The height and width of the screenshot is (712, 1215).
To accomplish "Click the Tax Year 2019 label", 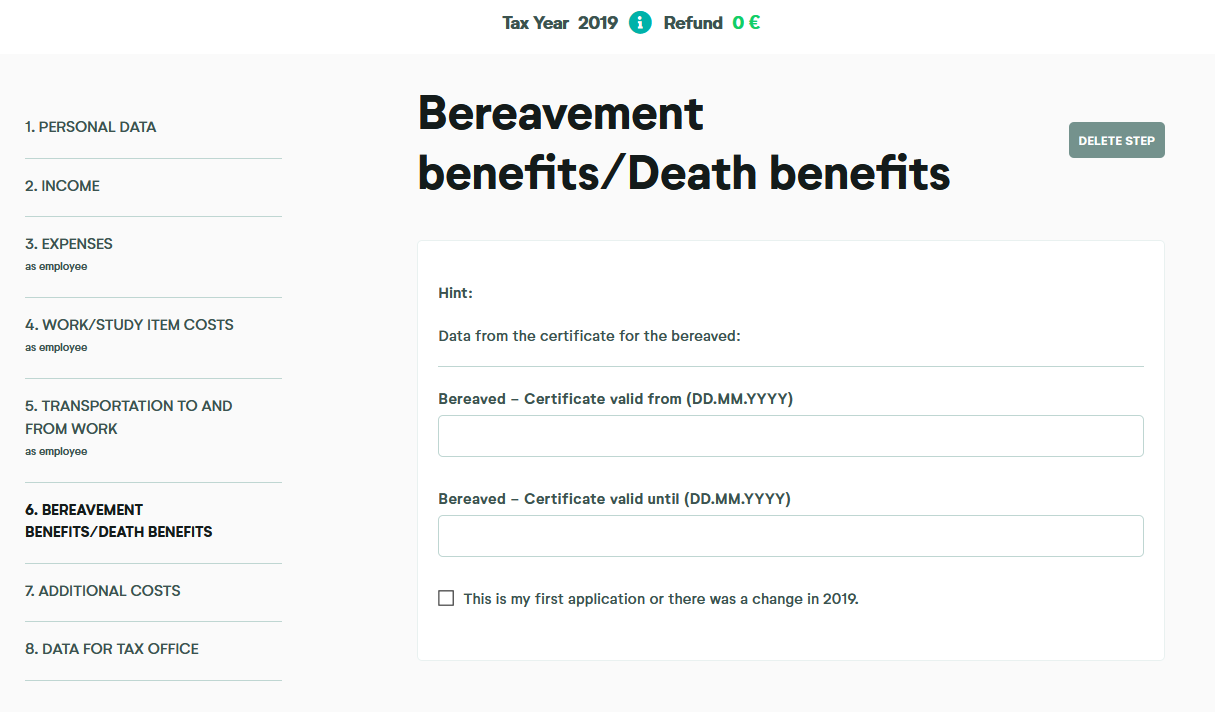I will pos(560,23).
